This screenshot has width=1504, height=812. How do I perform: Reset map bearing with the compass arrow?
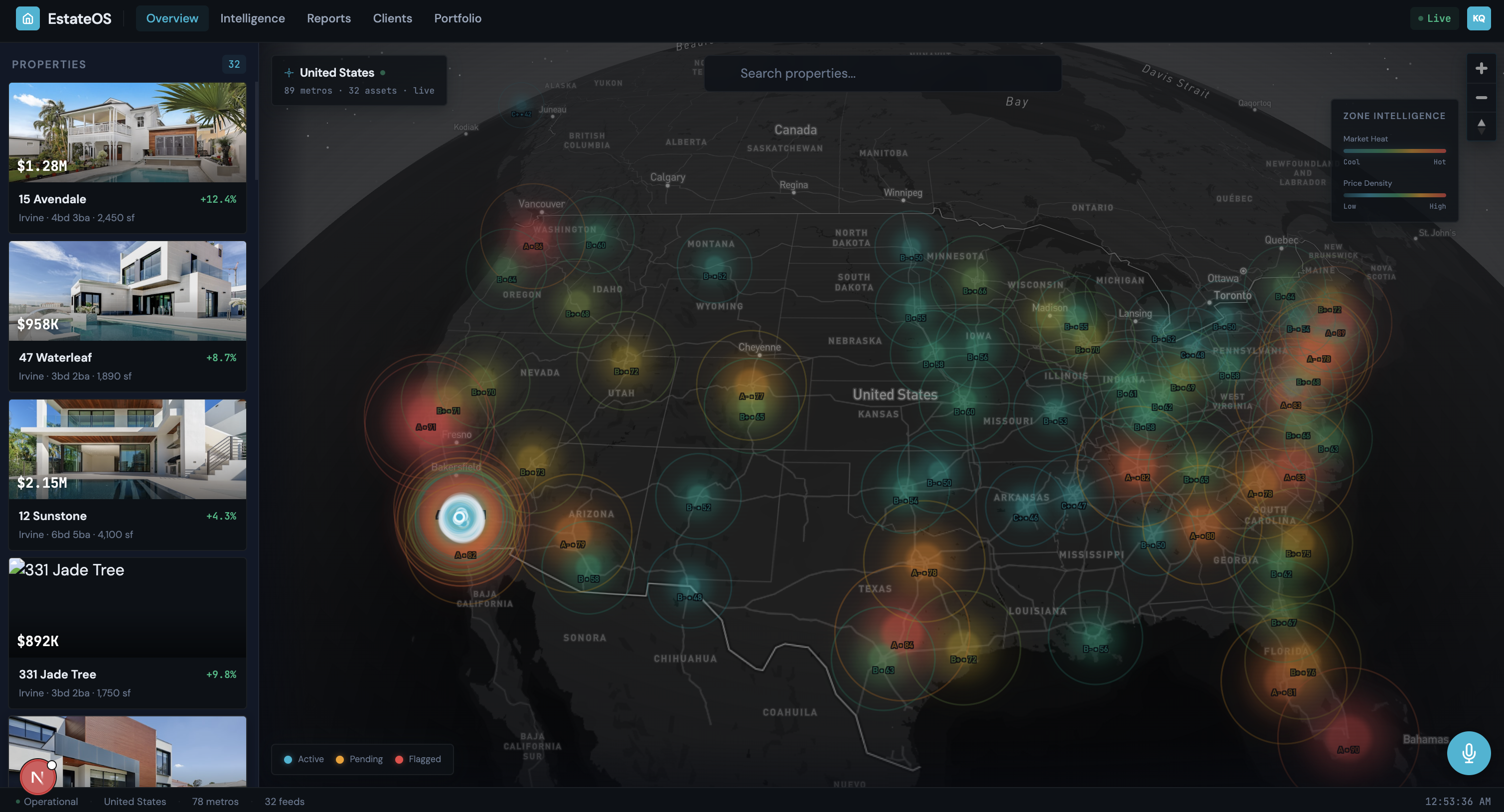[x=1481, y=126]
